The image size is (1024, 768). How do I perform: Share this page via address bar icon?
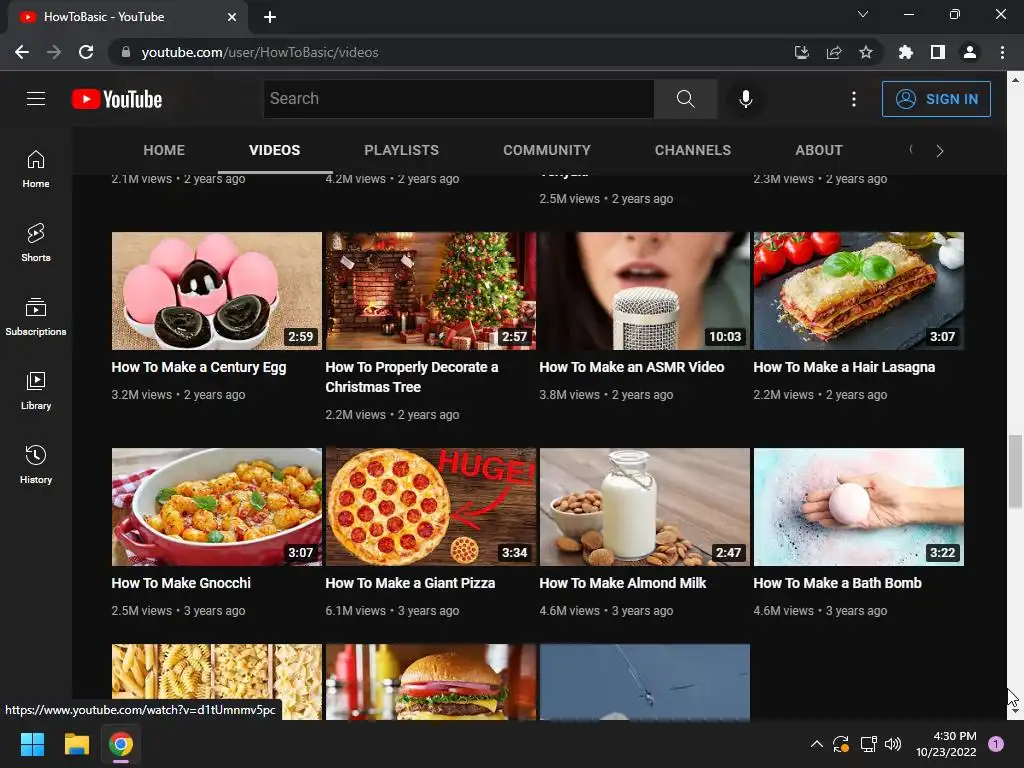[834, 52]
